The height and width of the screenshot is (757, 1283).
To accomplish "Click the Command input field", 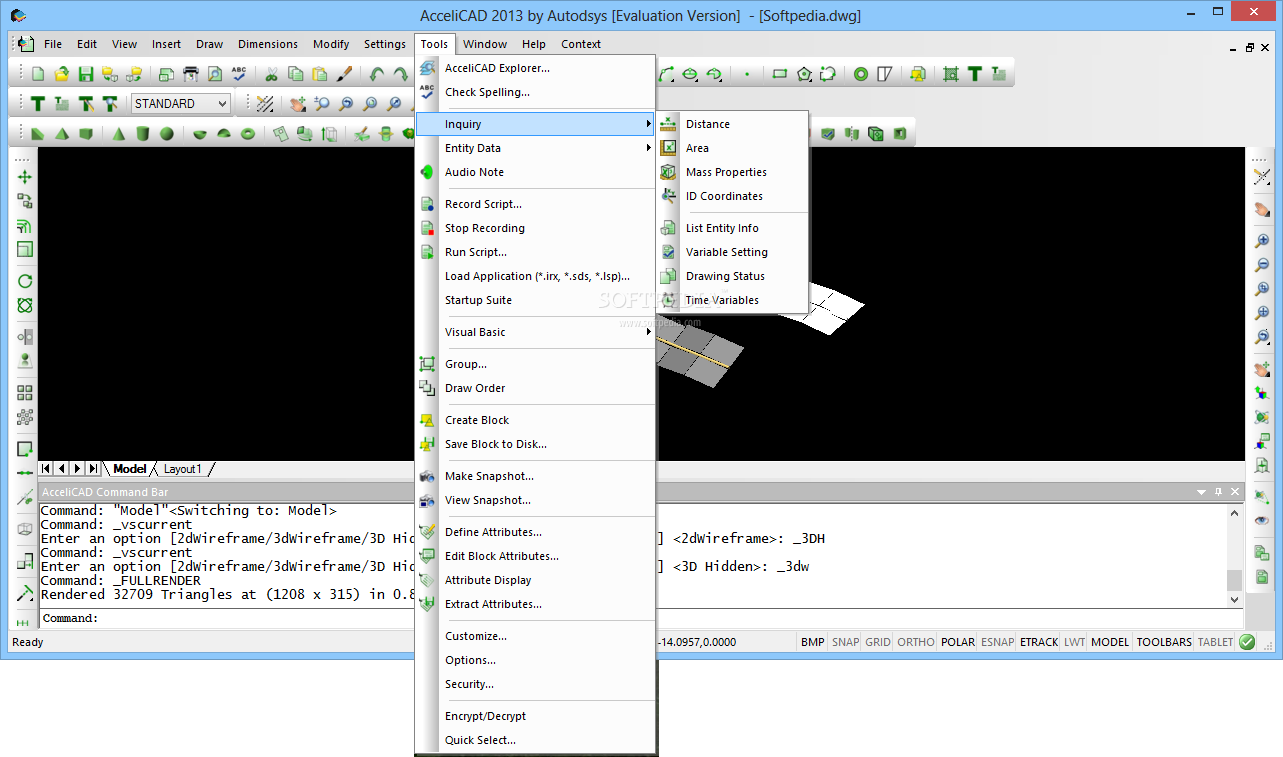I will pyautogui.click(x=640, y=618).
